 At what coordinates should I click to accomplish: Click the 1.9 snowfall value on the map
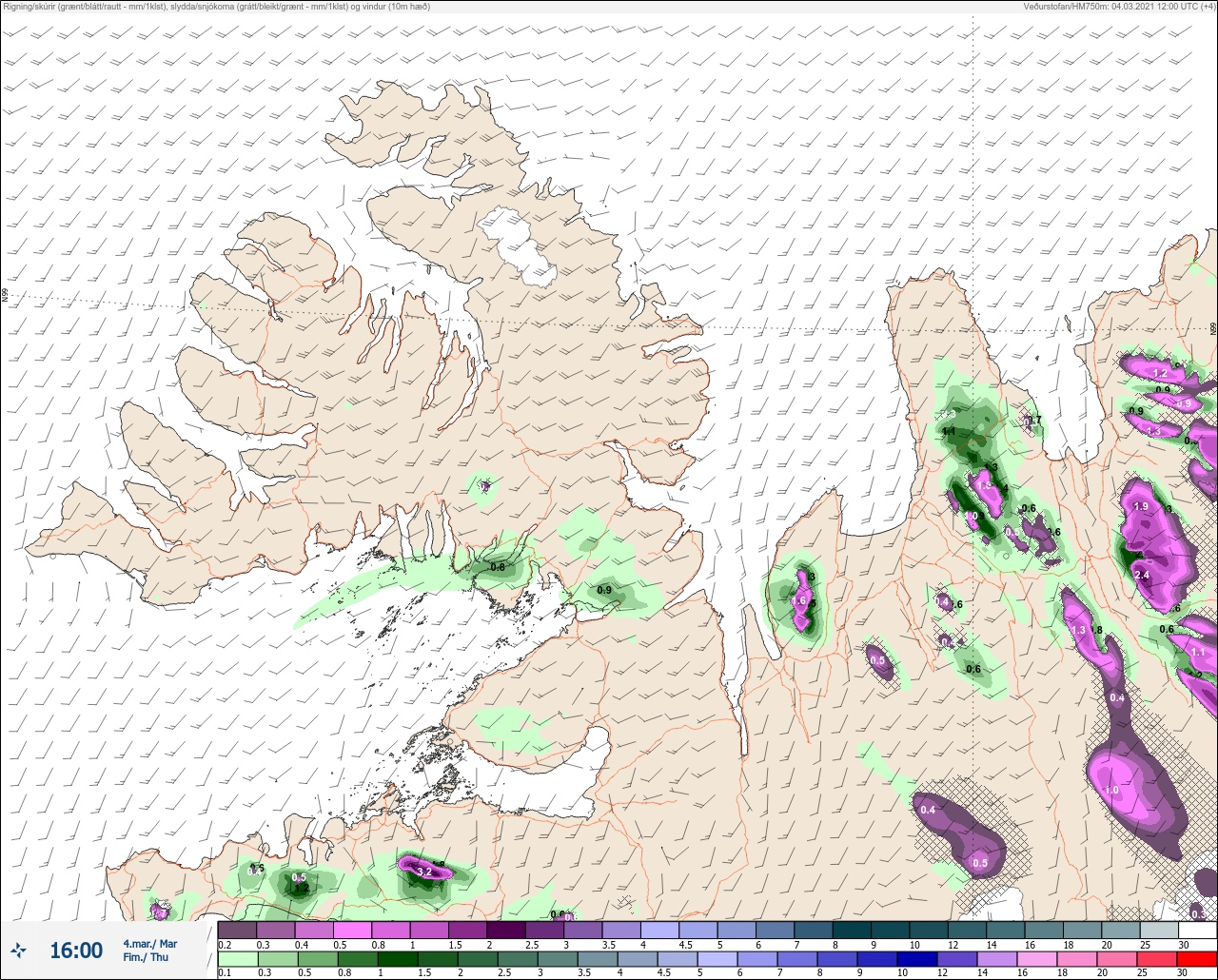tap(1142, 506)
